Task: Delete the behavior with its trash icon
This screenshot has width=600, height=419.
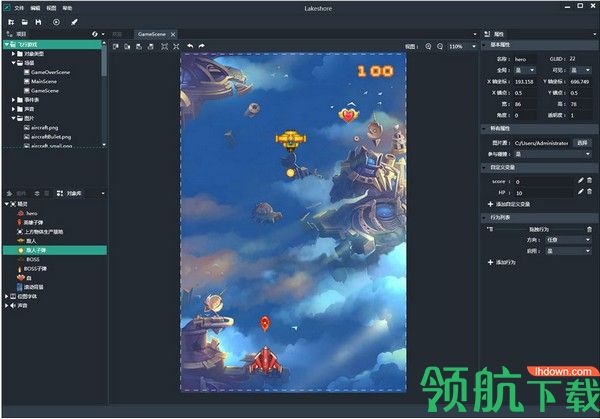Action: point(589,229)
